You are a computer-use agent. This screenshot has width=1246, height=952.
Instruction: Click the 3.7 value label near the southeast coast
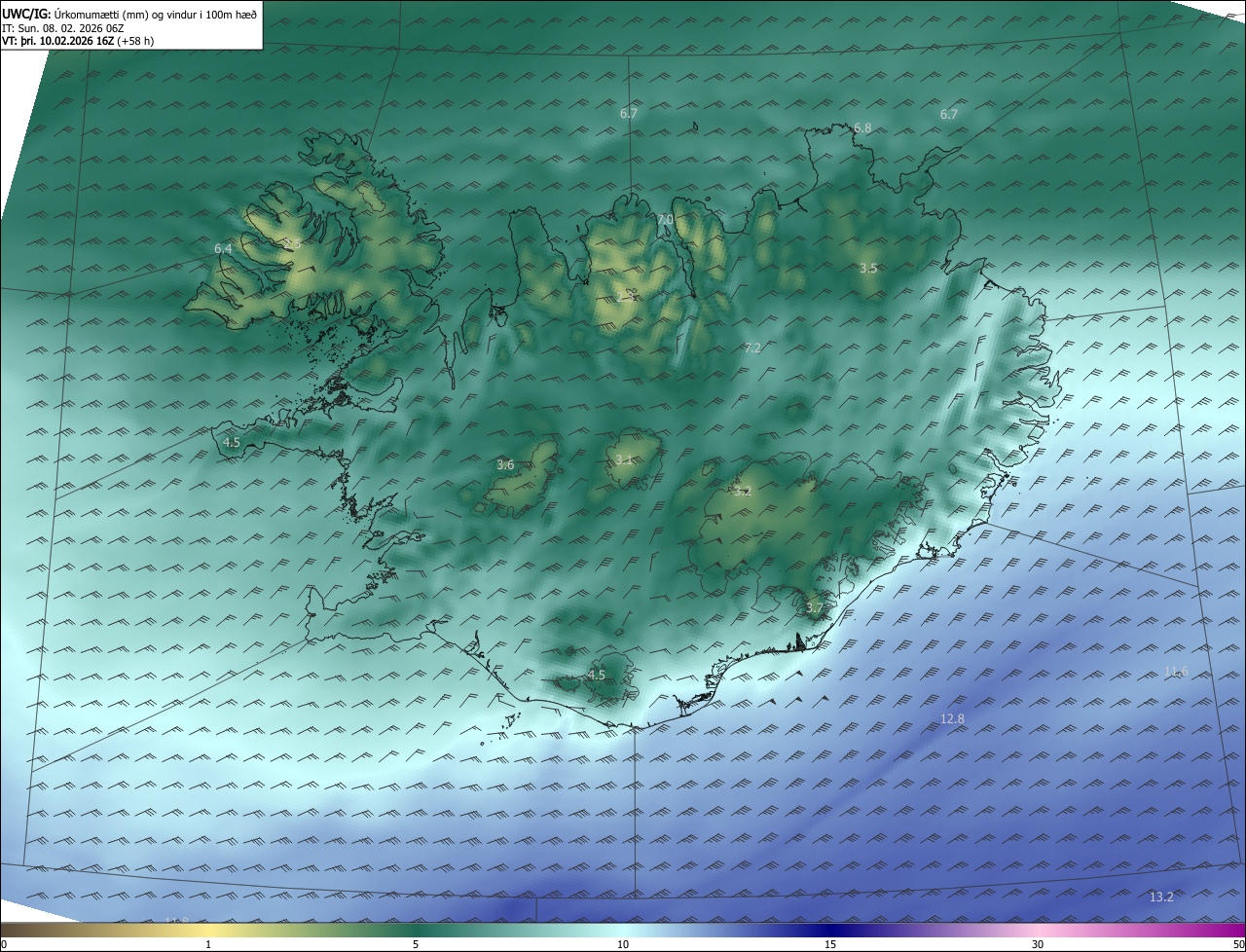(x=815, y=607)
